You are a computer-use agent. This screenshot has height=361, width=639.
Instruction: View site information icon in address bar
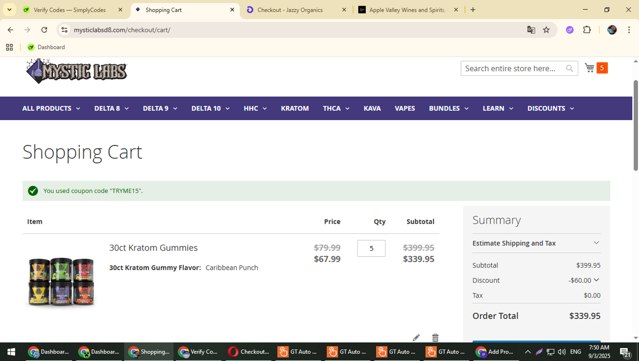pos(64,30)
